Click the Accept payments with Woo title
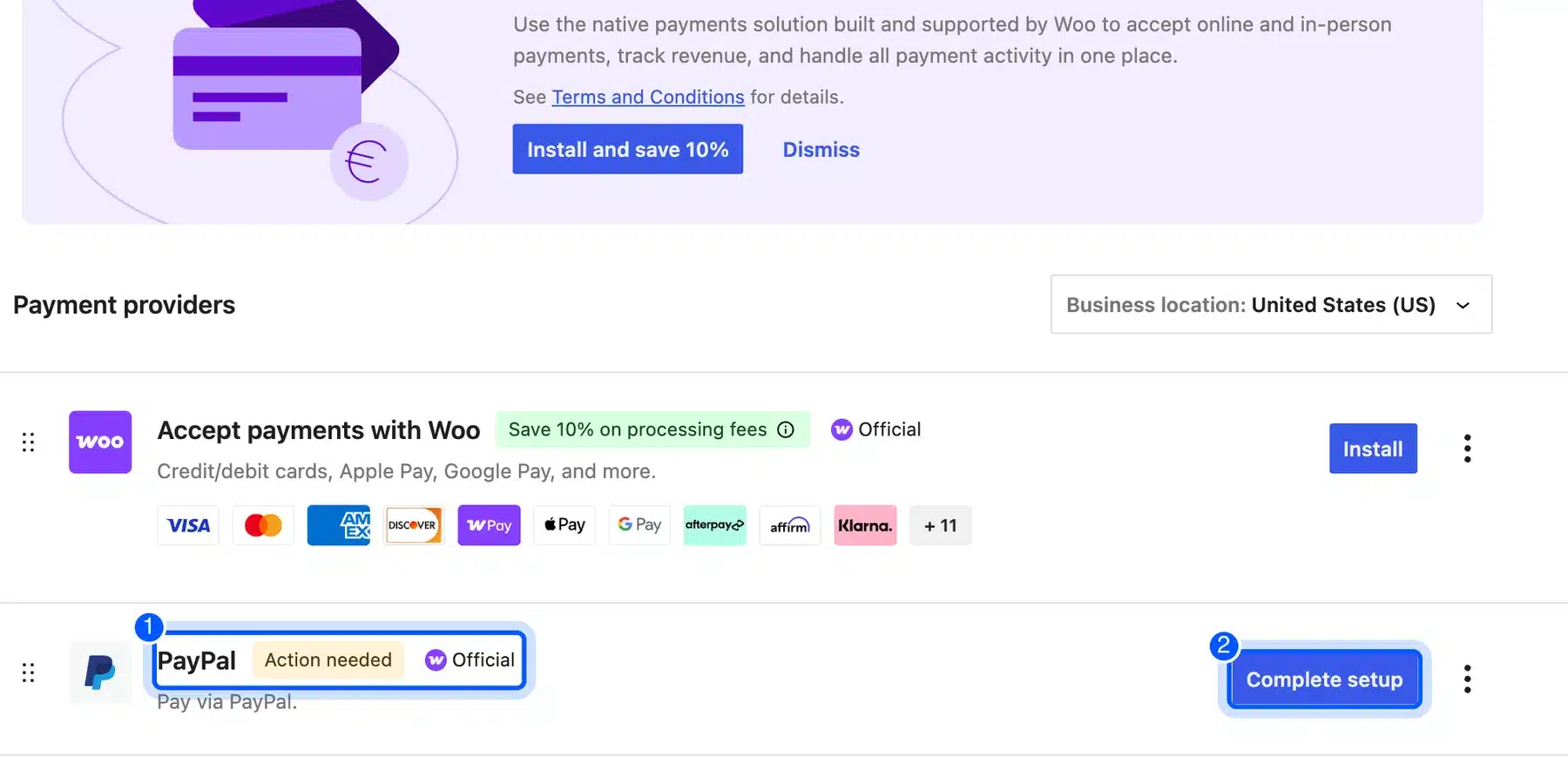Screen dimensions: 1568x784 pos(319,430)
